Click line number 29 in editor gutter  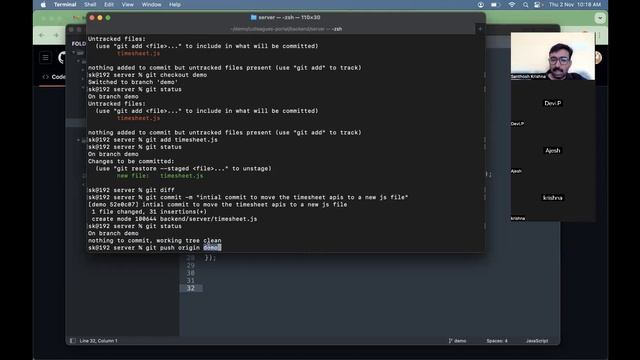(x=191, y=265)
